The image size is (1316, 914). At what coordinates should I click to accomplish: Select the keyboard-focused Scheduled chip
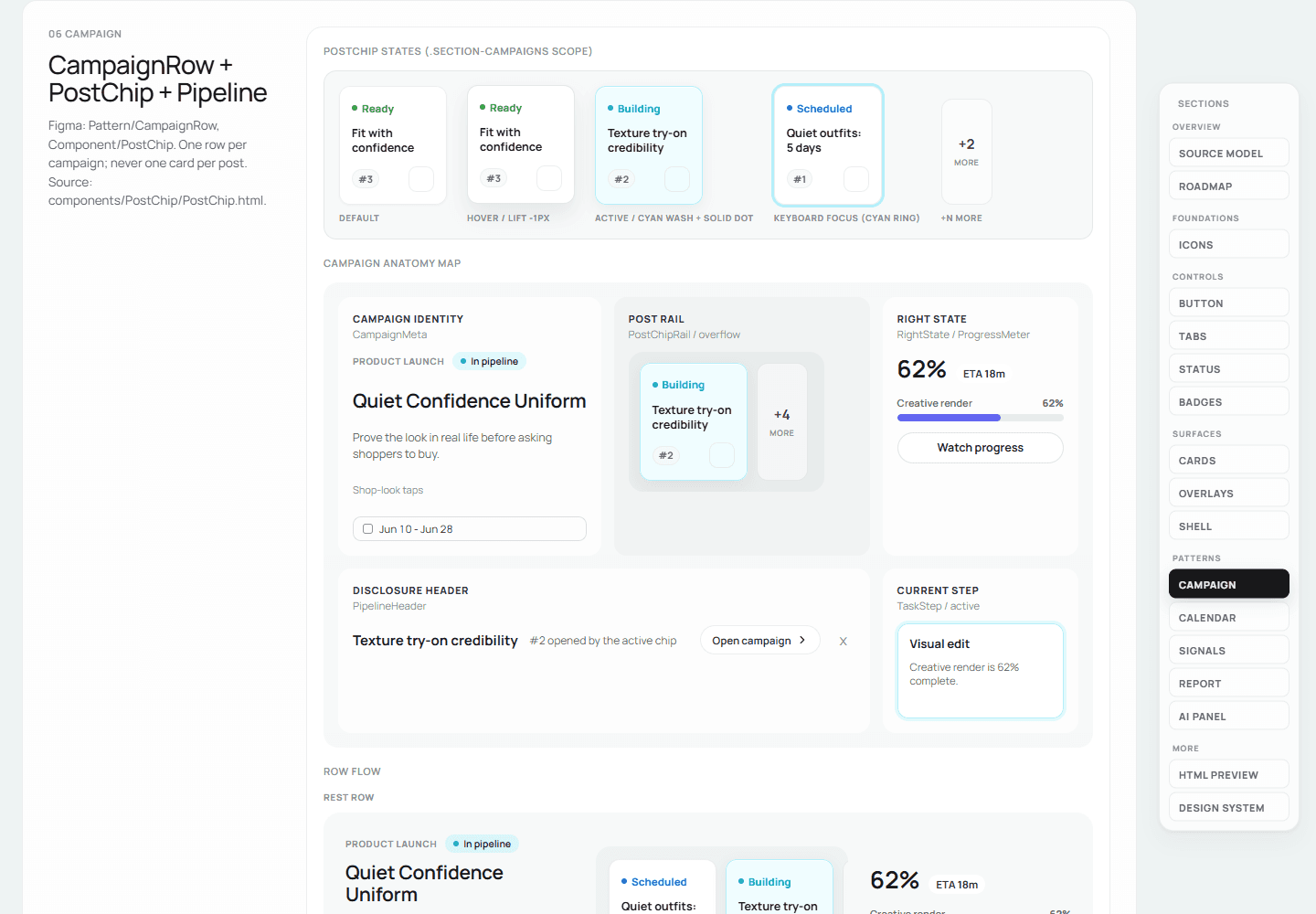click(828, 145)
